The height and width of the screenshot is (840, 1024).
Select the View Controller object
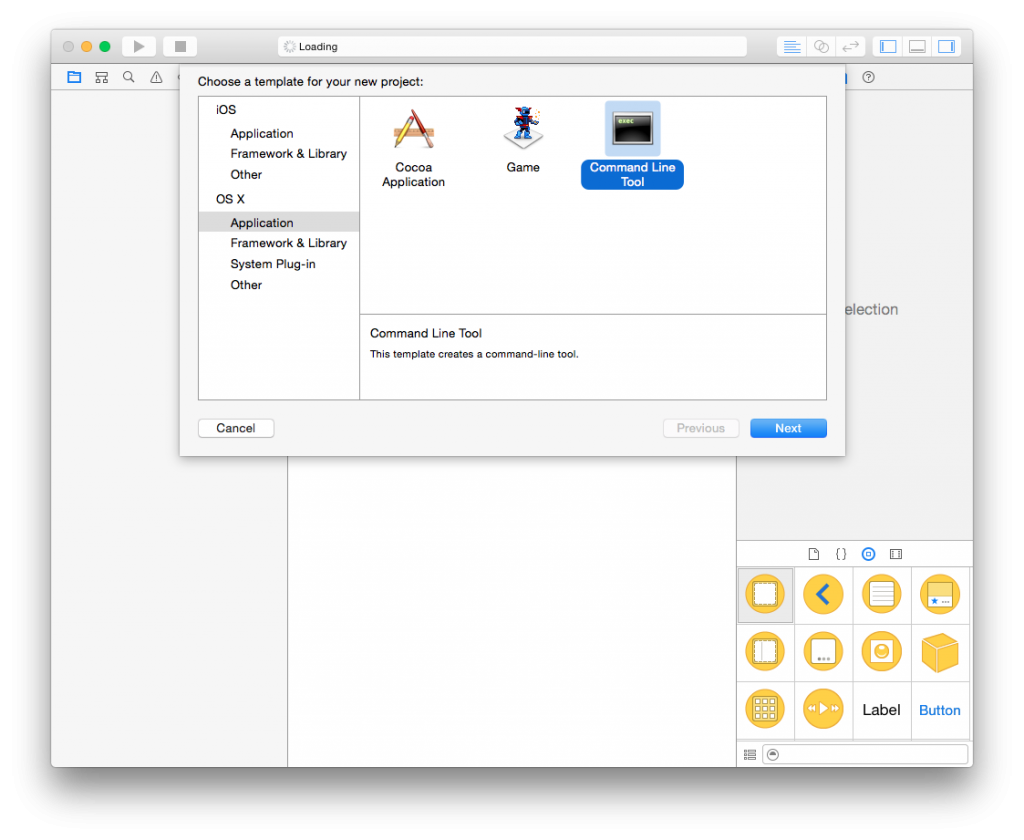tap(765, 594)
